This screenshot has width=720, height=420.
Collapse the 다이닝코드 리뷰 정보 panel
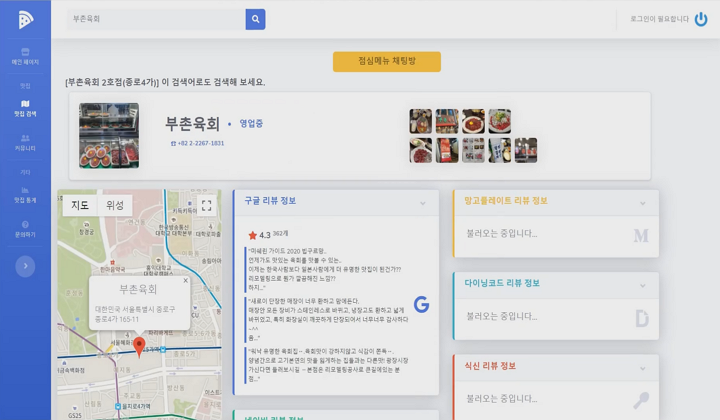(x=642, y=286)
